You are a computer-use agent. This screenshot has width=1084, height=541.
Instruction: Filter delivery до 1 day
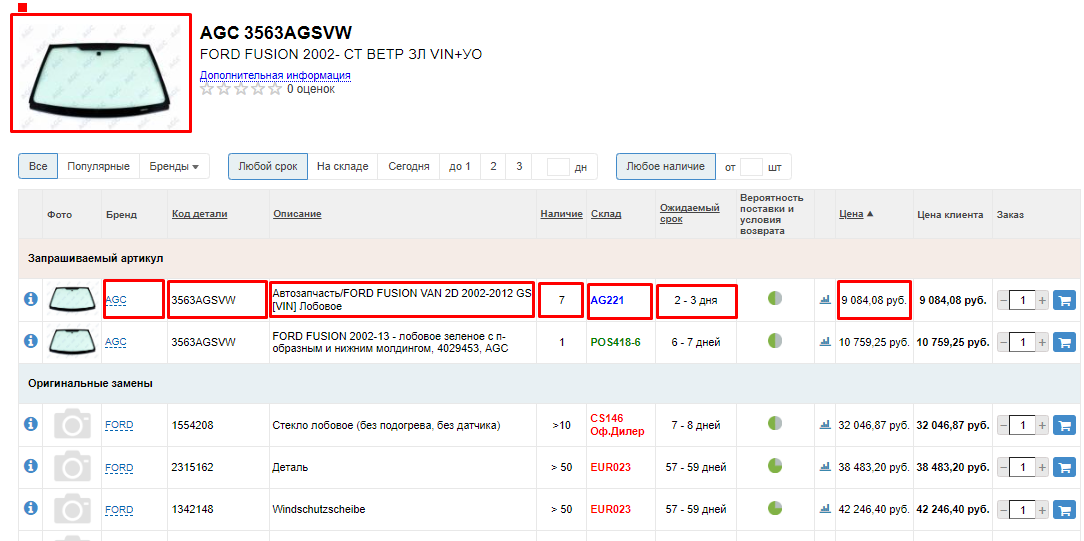[460, 167]
